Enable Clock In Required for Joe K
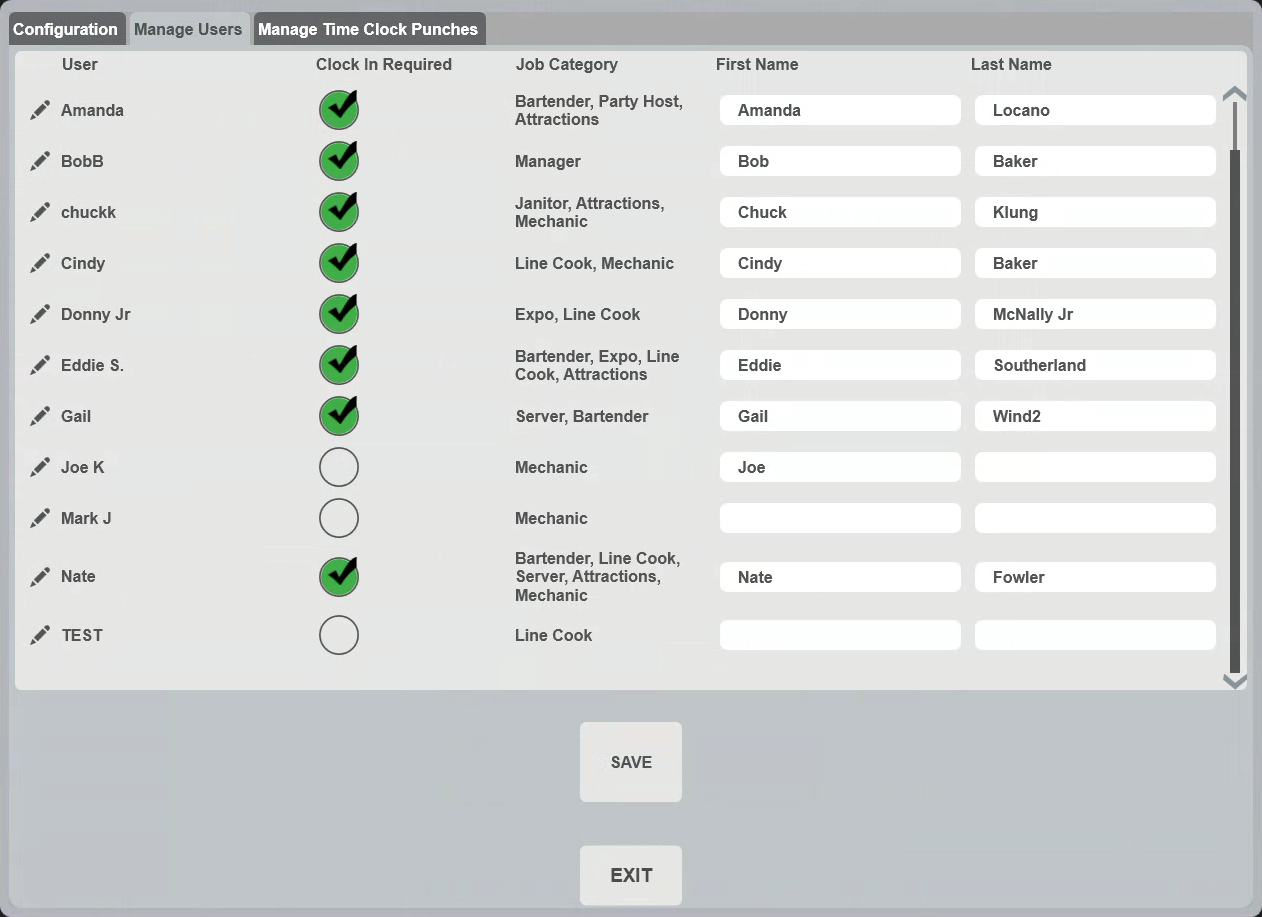Viewport: 1262px width, 917px height. point(339,467)
